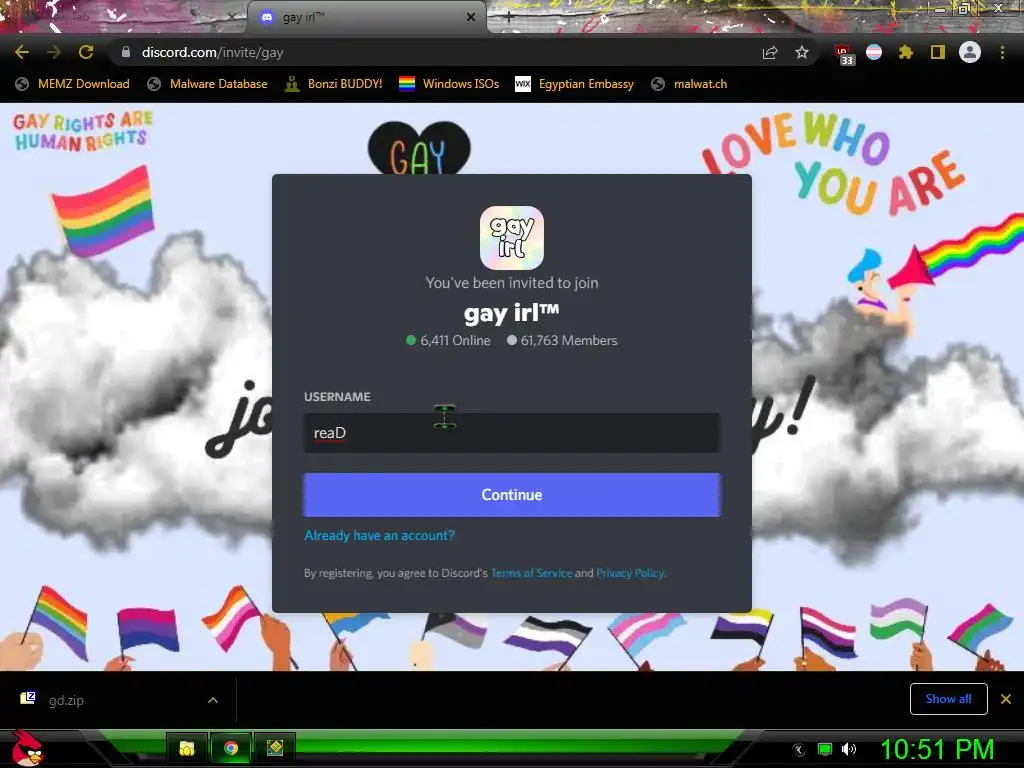
Task: Open the Windows ISOs bookmark
Action: click(449, 84)
